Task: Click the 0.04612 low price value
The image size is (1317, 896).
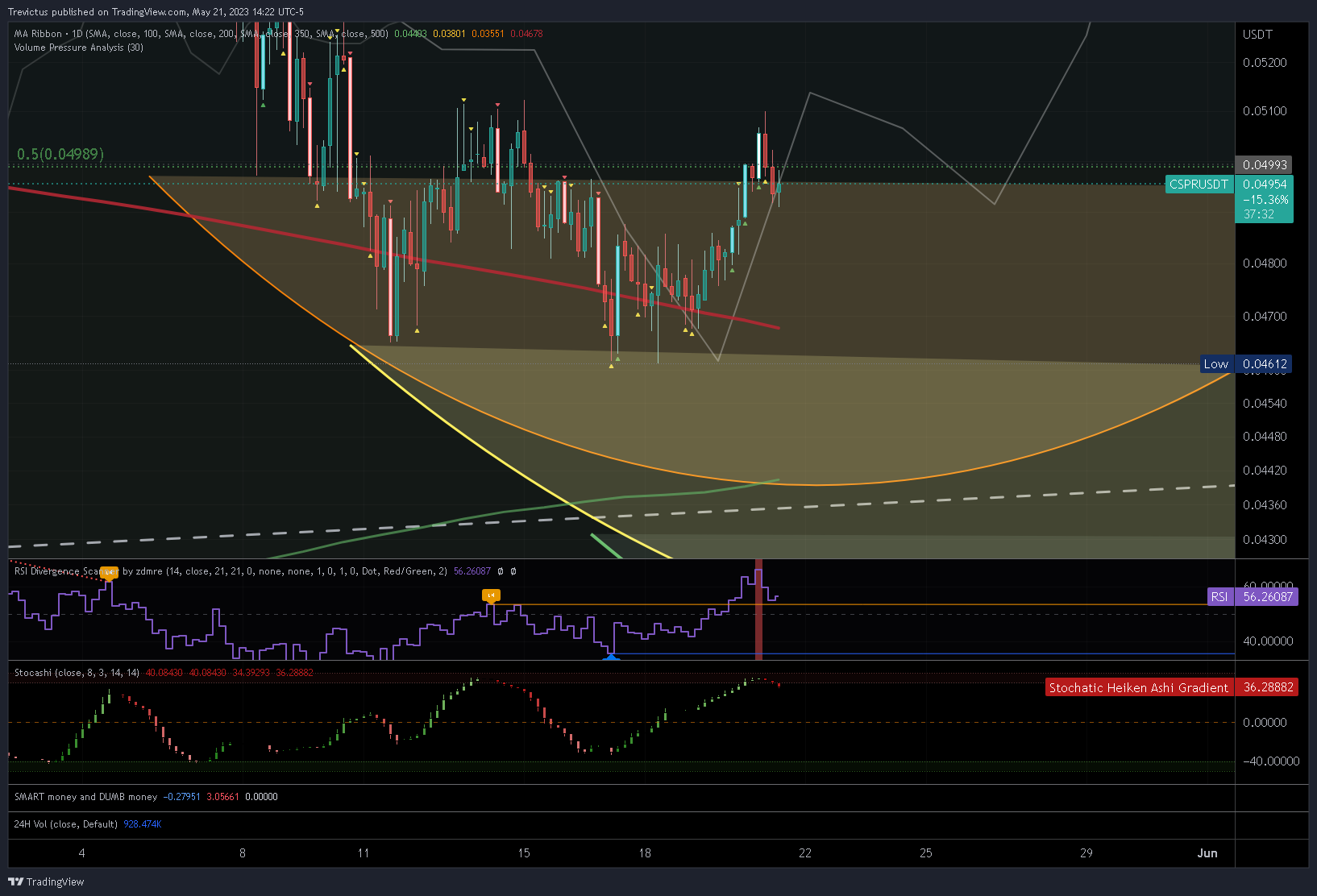Action: coord(1264,364)
